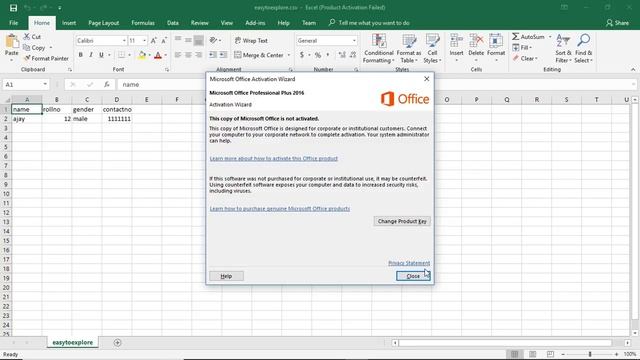Click the Decrease Font Size icon
The image size is (640, 360).
point(164,41)
